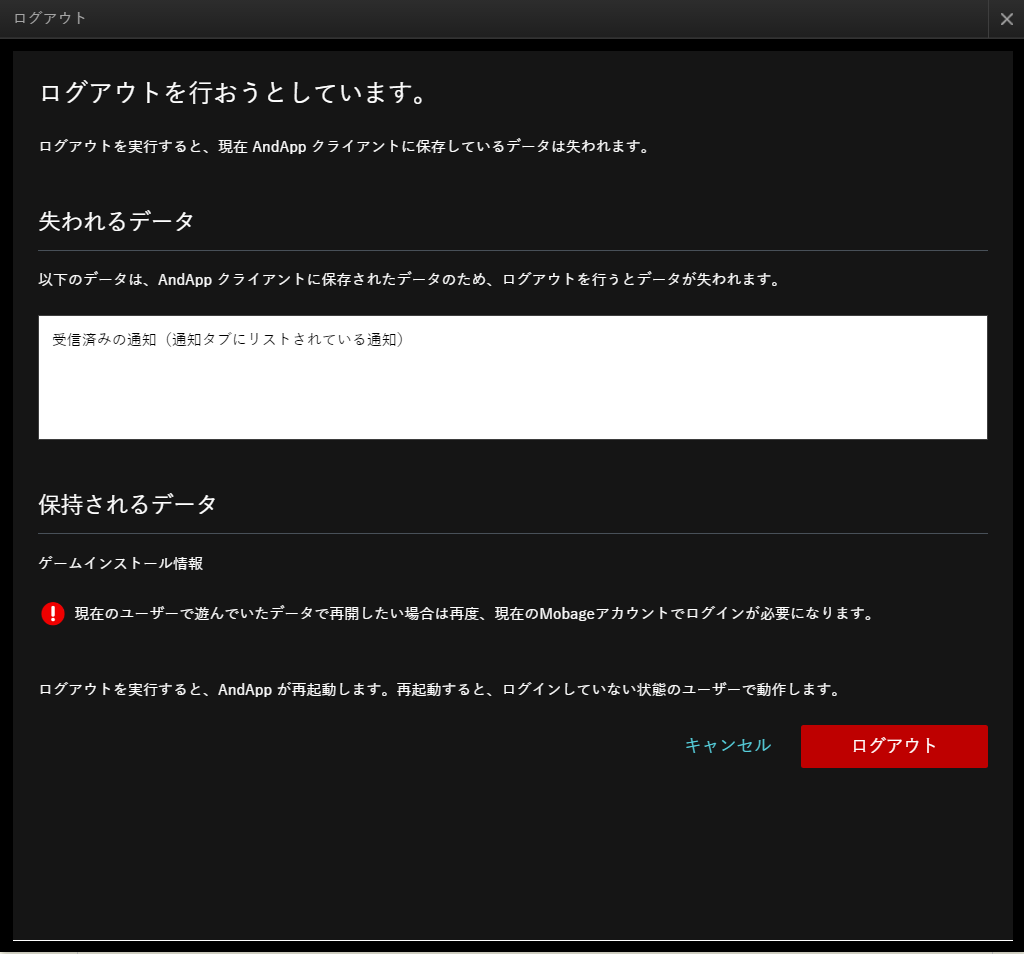Click the ゲームインストール情報 label
Screen dimensions: 1024x954
tap(121, 563)
